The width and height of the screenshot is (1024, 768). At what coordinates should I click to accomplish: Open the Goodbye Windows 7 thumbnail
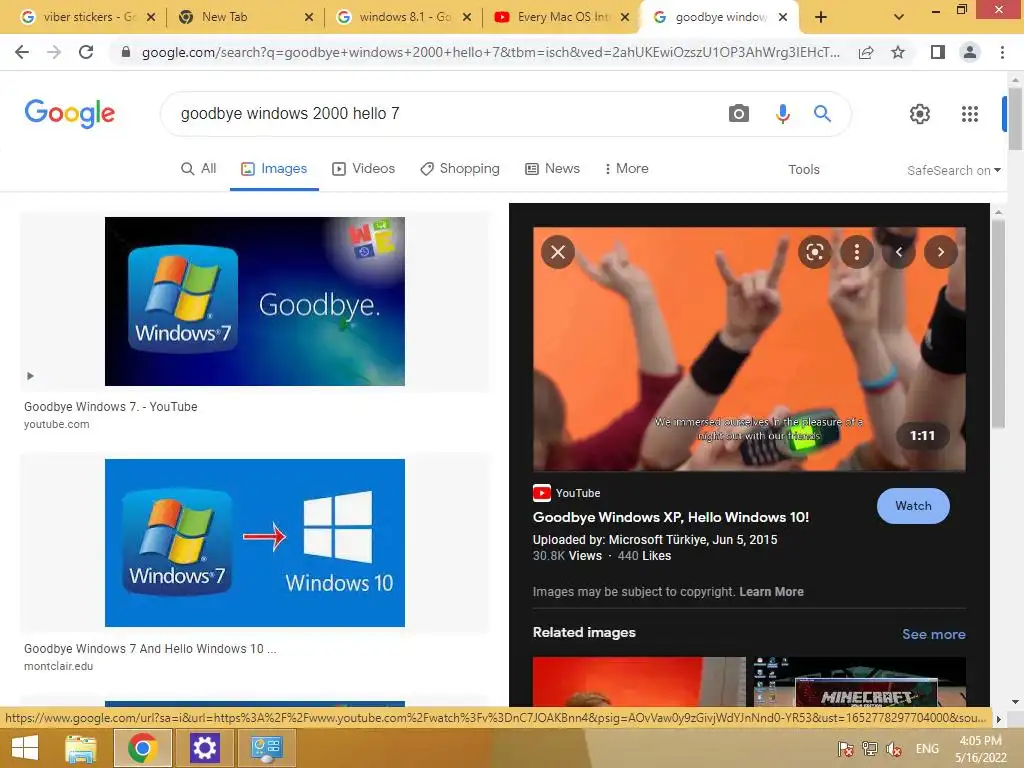click(255, 301)
